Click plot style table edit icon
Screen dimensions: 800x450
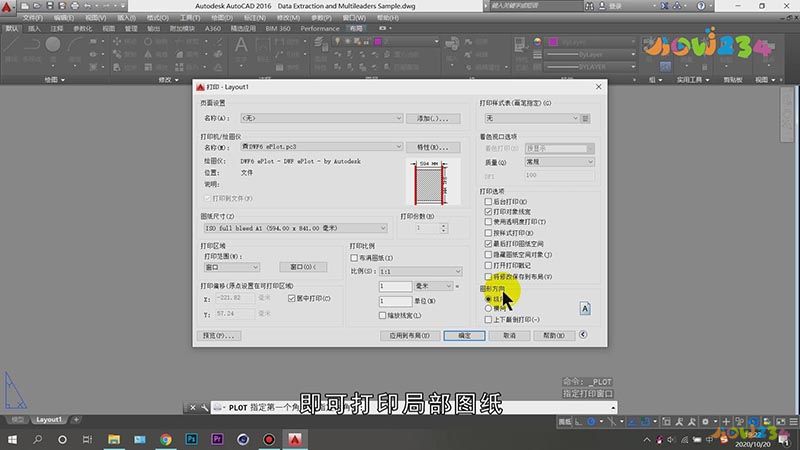(585, 118)
